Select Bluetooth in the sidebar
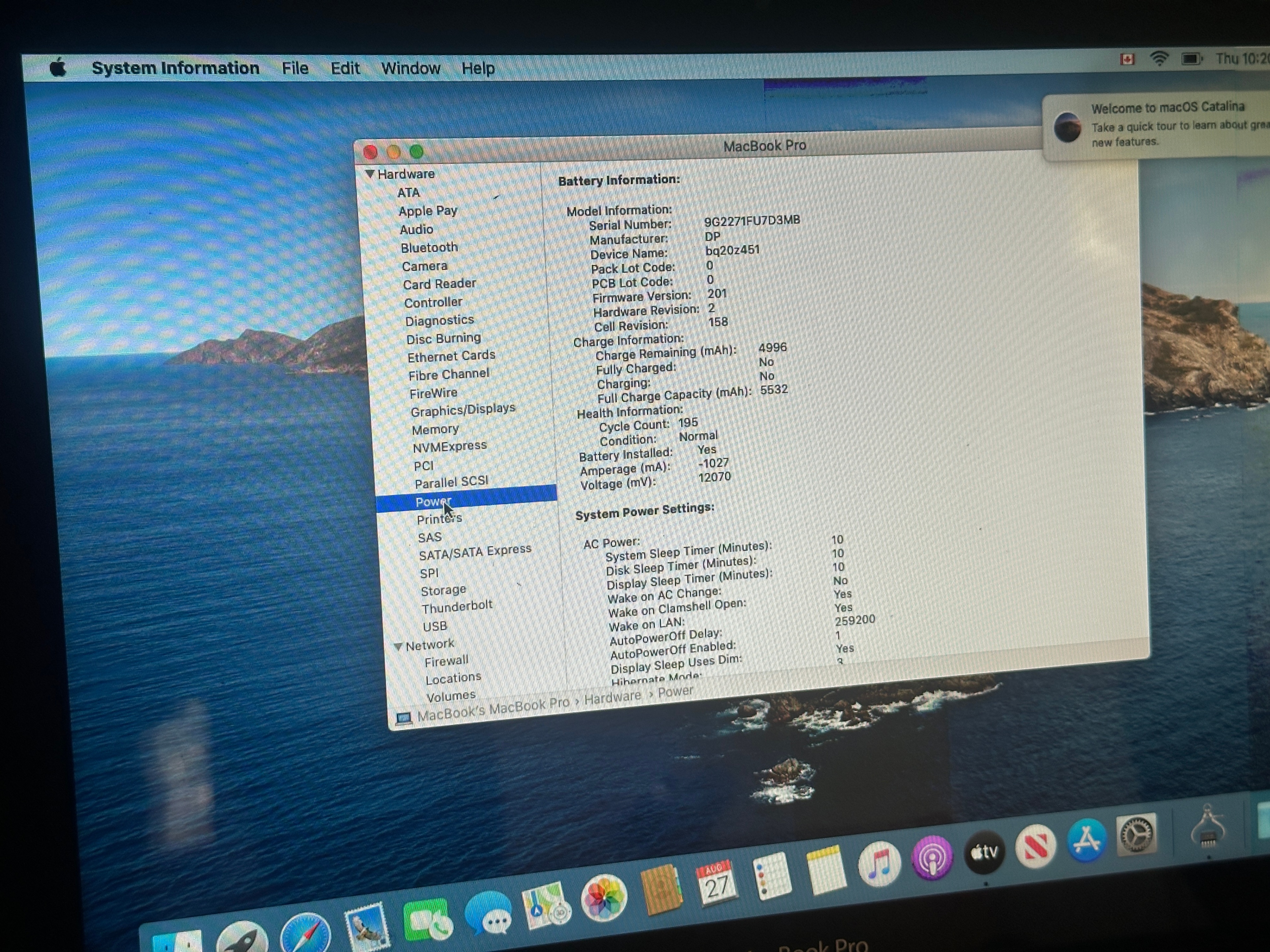 [x=429, y=248]
